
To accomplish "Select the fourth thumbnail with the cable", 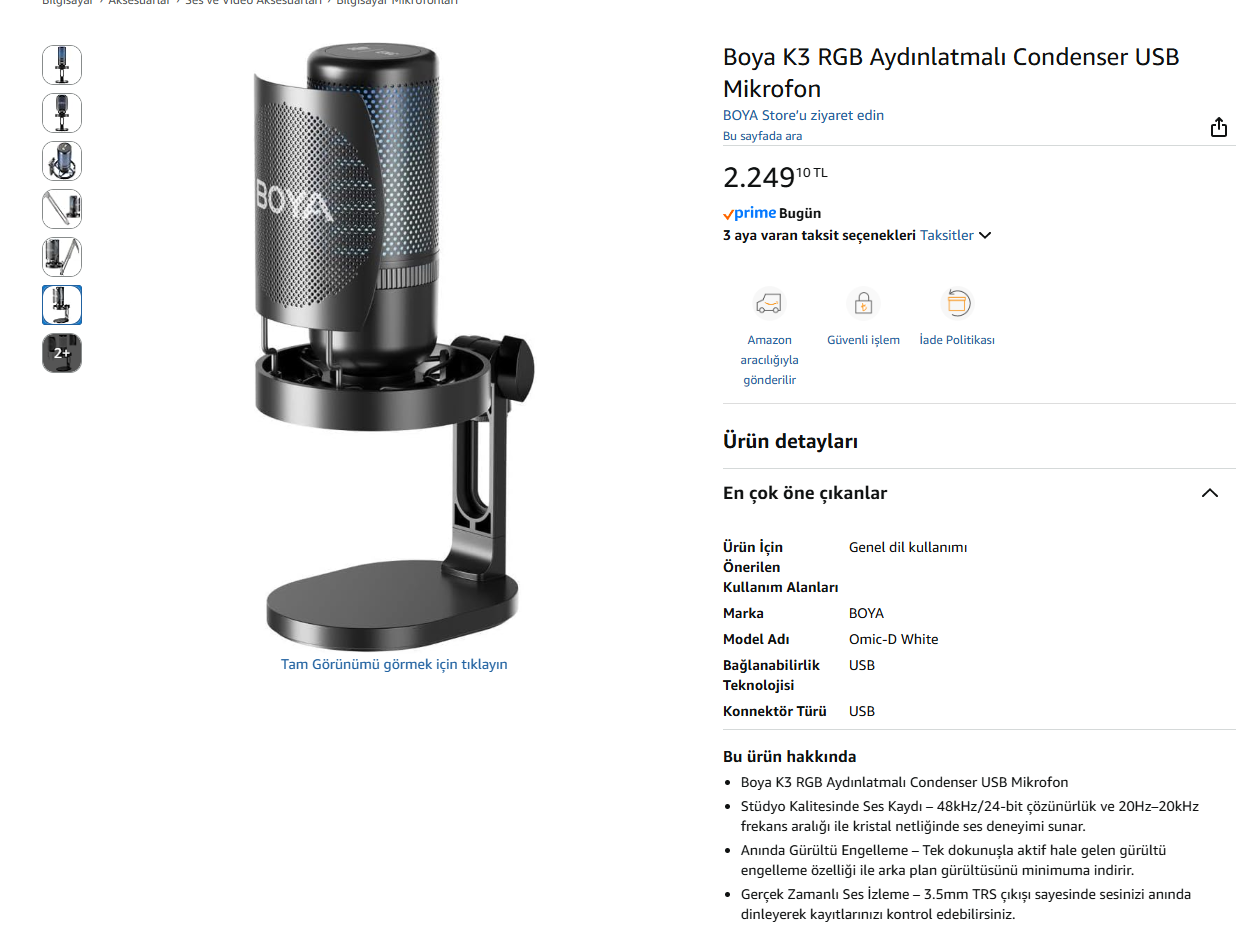I will point(62,209).
